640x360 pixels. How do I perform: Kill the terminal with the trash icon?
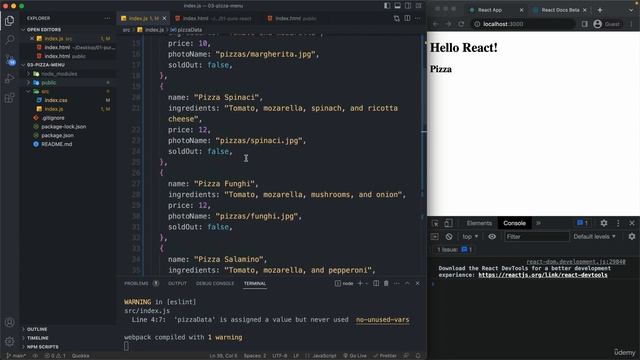pyautogui.click(x=386, y=283)
